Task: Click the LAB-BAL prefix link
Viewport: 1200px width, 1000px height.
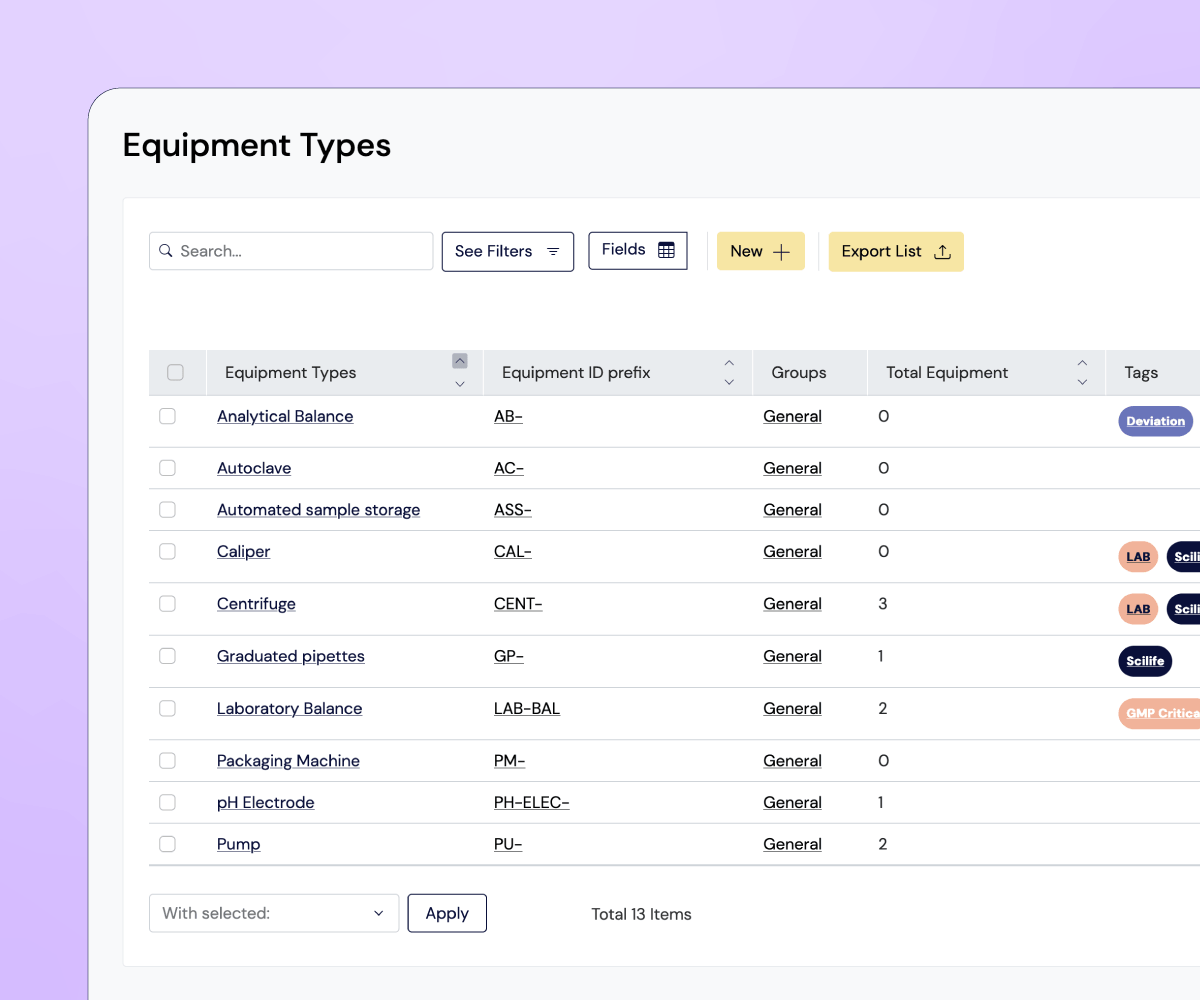Action: click(x=527, y=708)
